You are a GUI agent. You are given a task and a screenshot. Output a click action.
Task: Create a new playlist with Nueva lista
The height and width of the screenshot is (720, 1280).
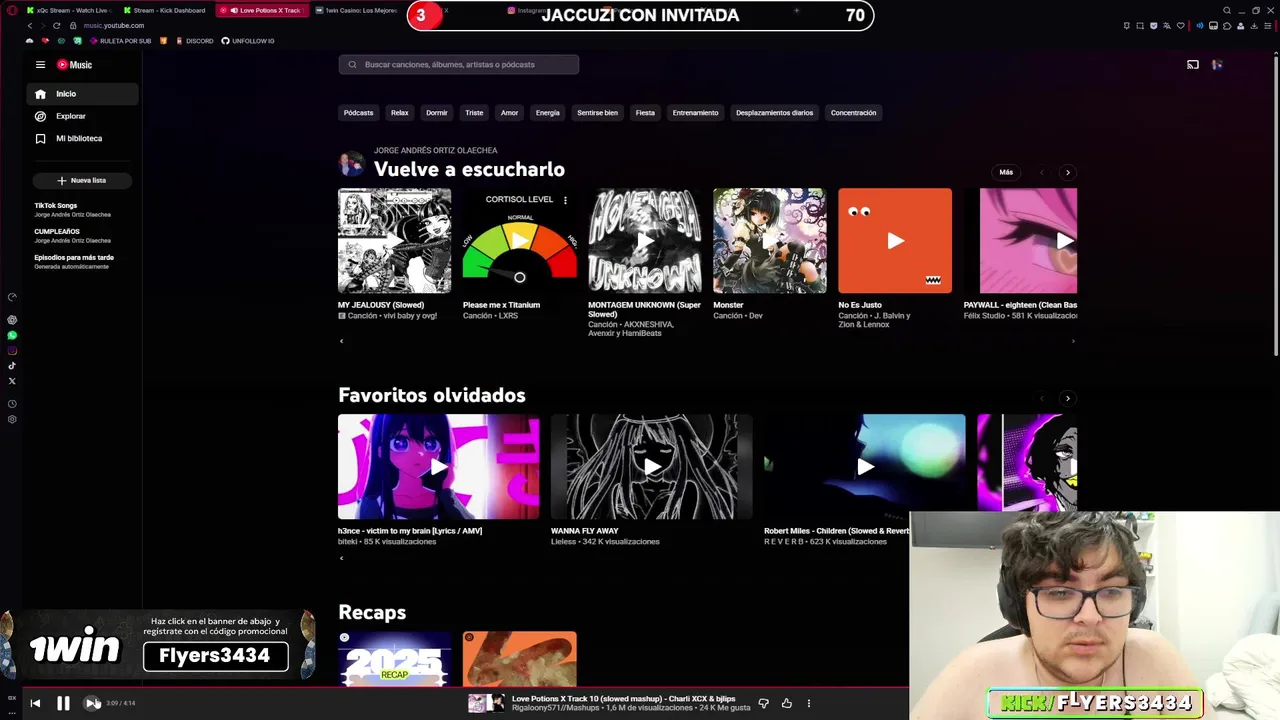[82, 181]
